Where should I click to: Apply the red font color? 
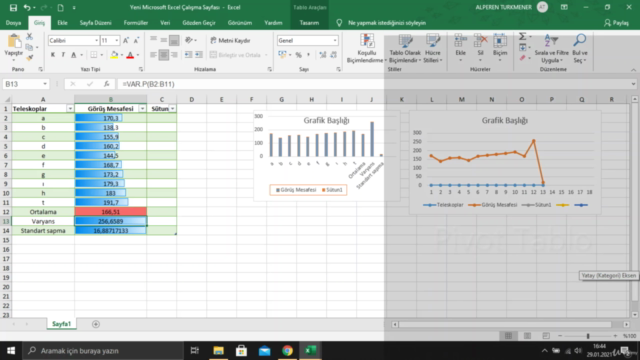point(130,55)
